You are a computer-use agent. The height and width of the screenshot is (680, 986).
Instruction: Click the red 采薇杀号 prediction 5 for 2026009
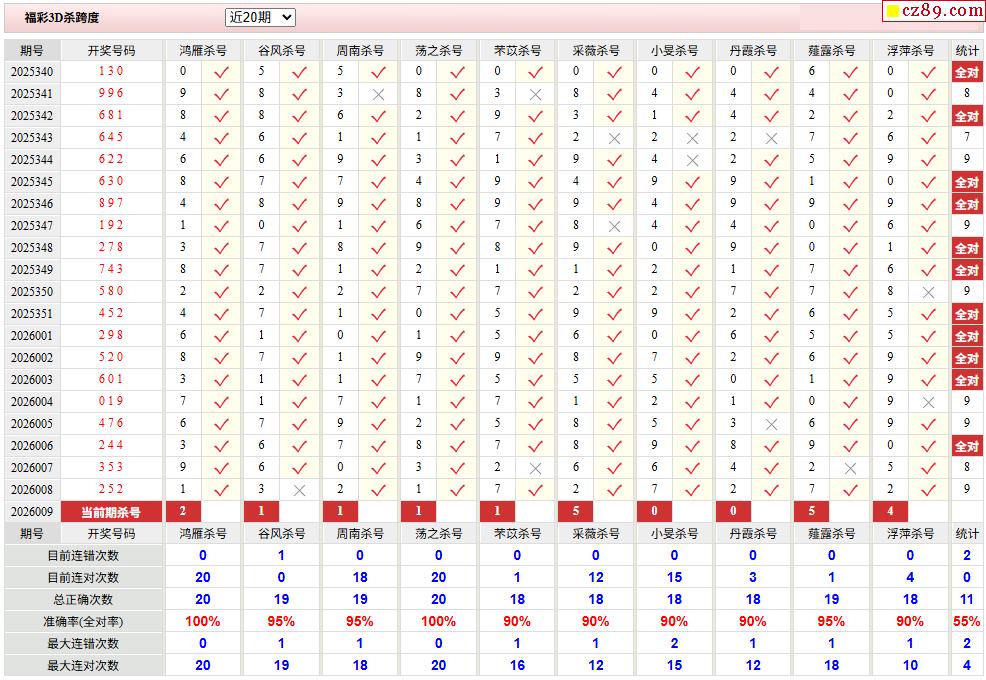pyautogui.click(x=576, y=512)
